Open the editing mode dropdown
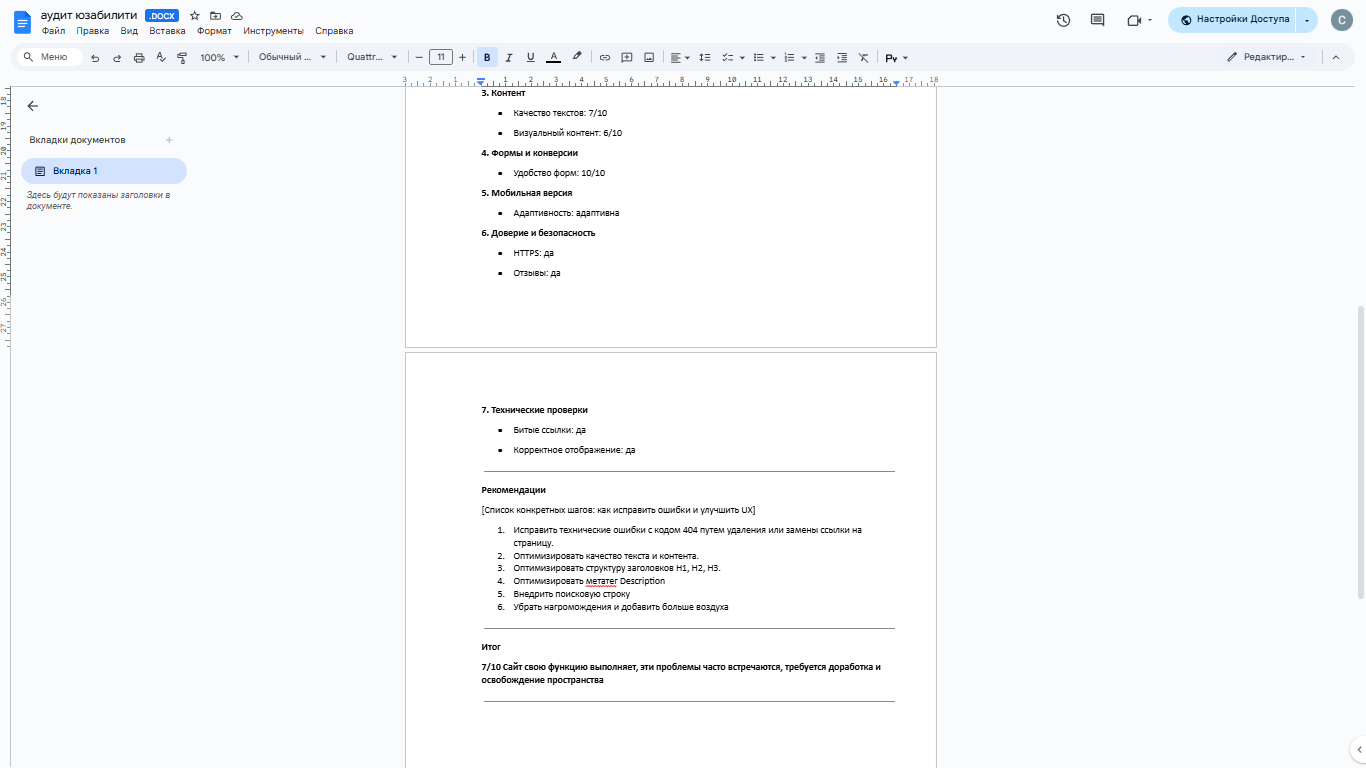Screen dimensions: 1366x768 [1267, 58]
